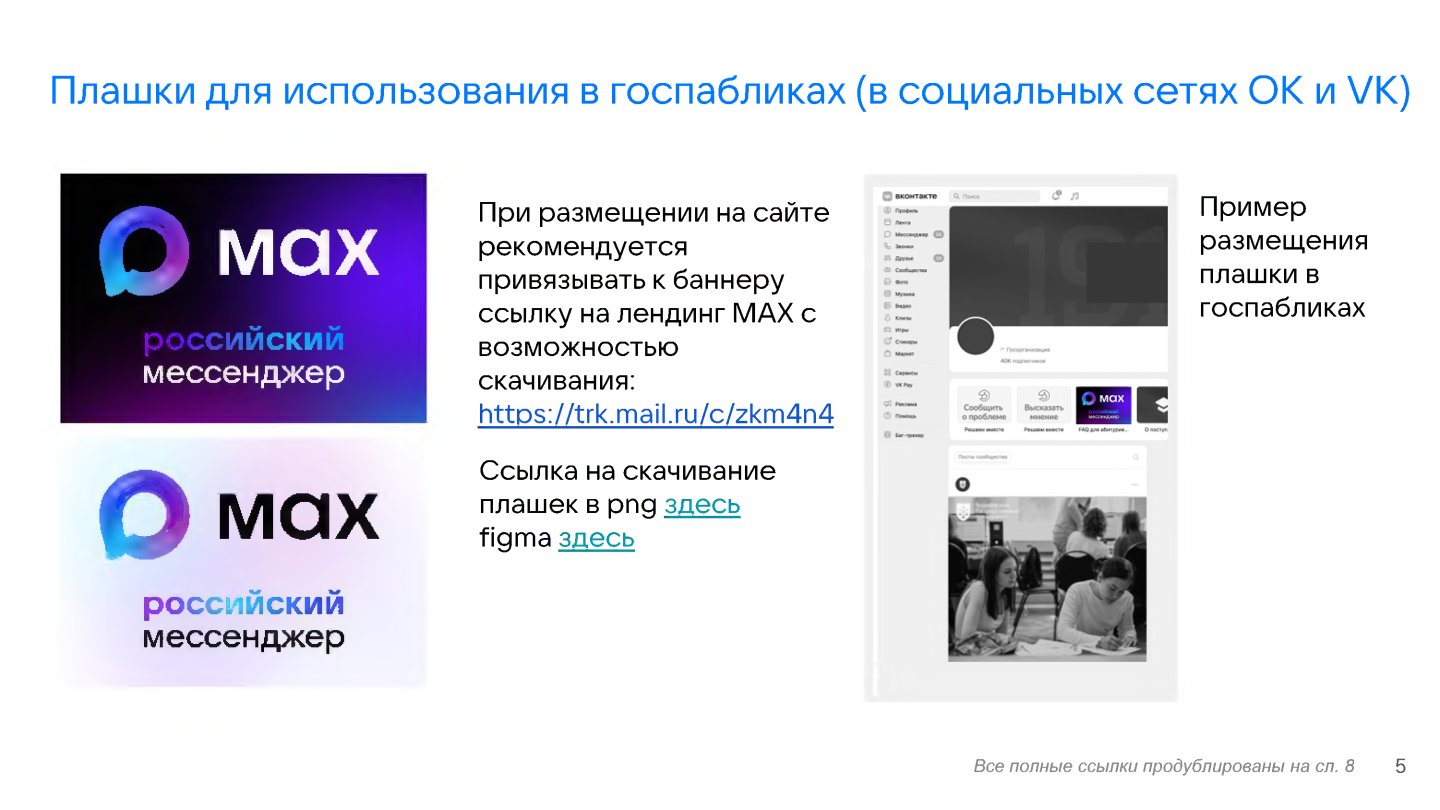Open Музыка in VK sidebar
The image size is (1440, 810).
[x=900, y=294]
